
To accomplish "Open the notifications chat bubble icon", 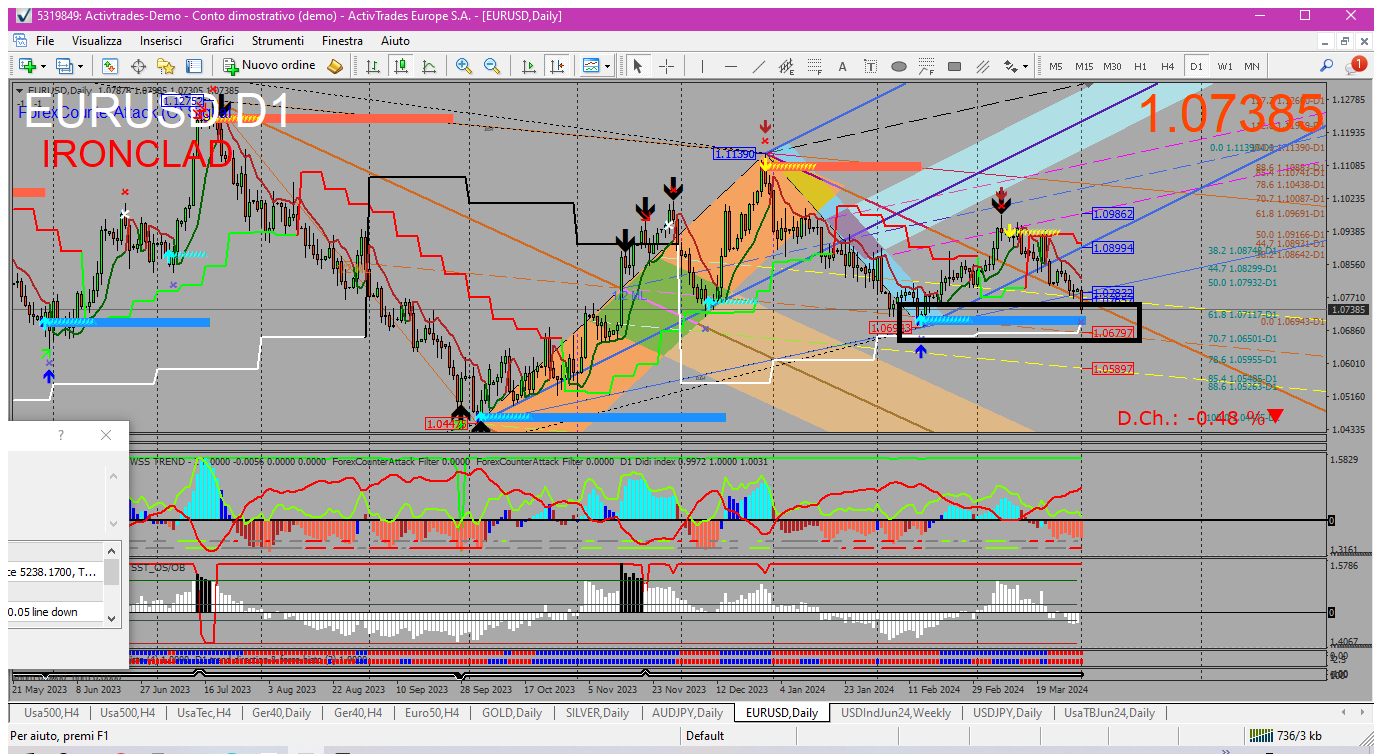I will point(1355,65).
